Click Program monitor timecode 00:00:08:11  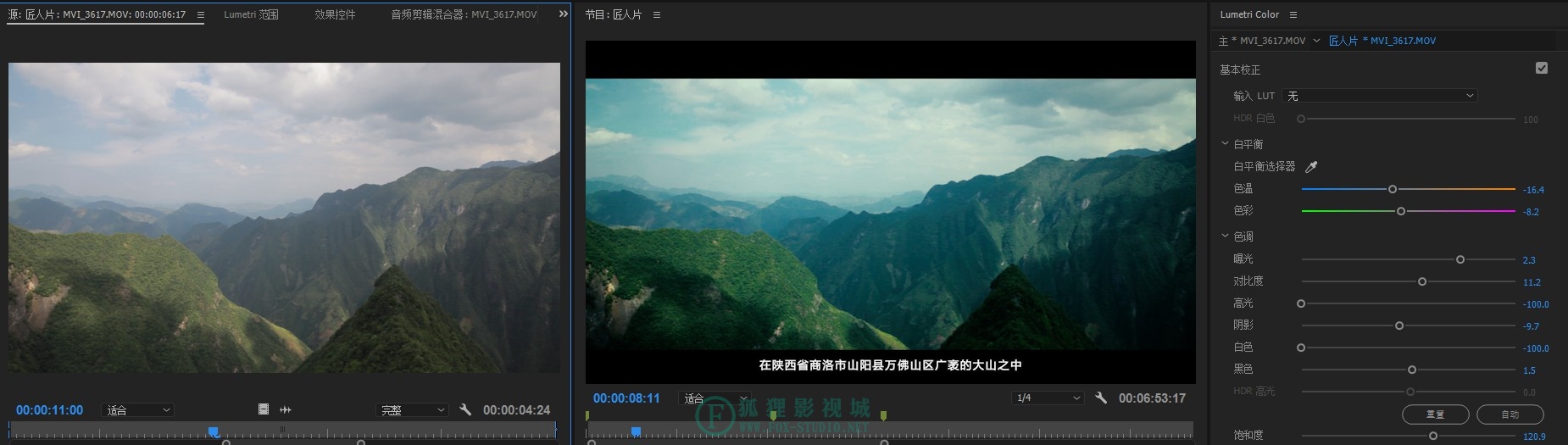coord(626,398)
